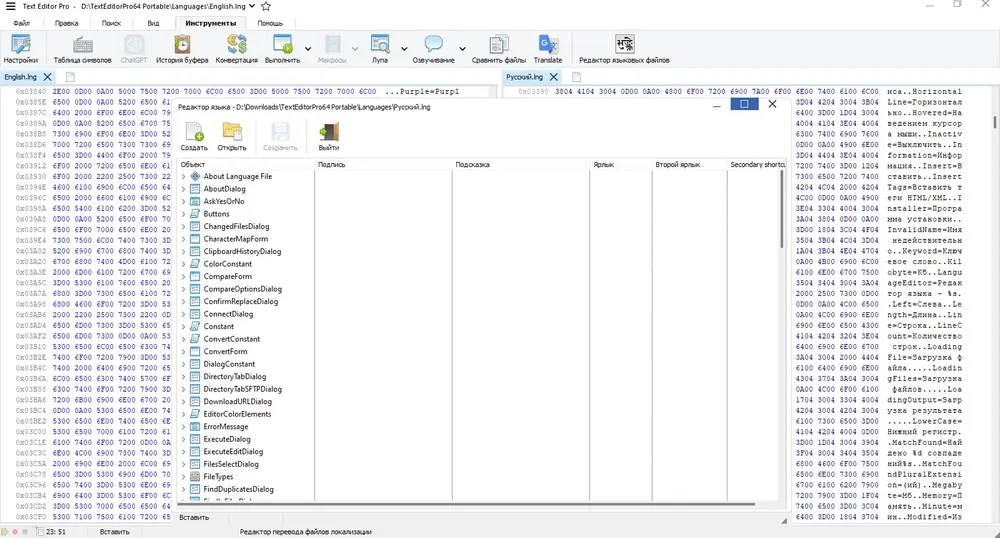Open the Вид menu tab

(x=153, y=23)
